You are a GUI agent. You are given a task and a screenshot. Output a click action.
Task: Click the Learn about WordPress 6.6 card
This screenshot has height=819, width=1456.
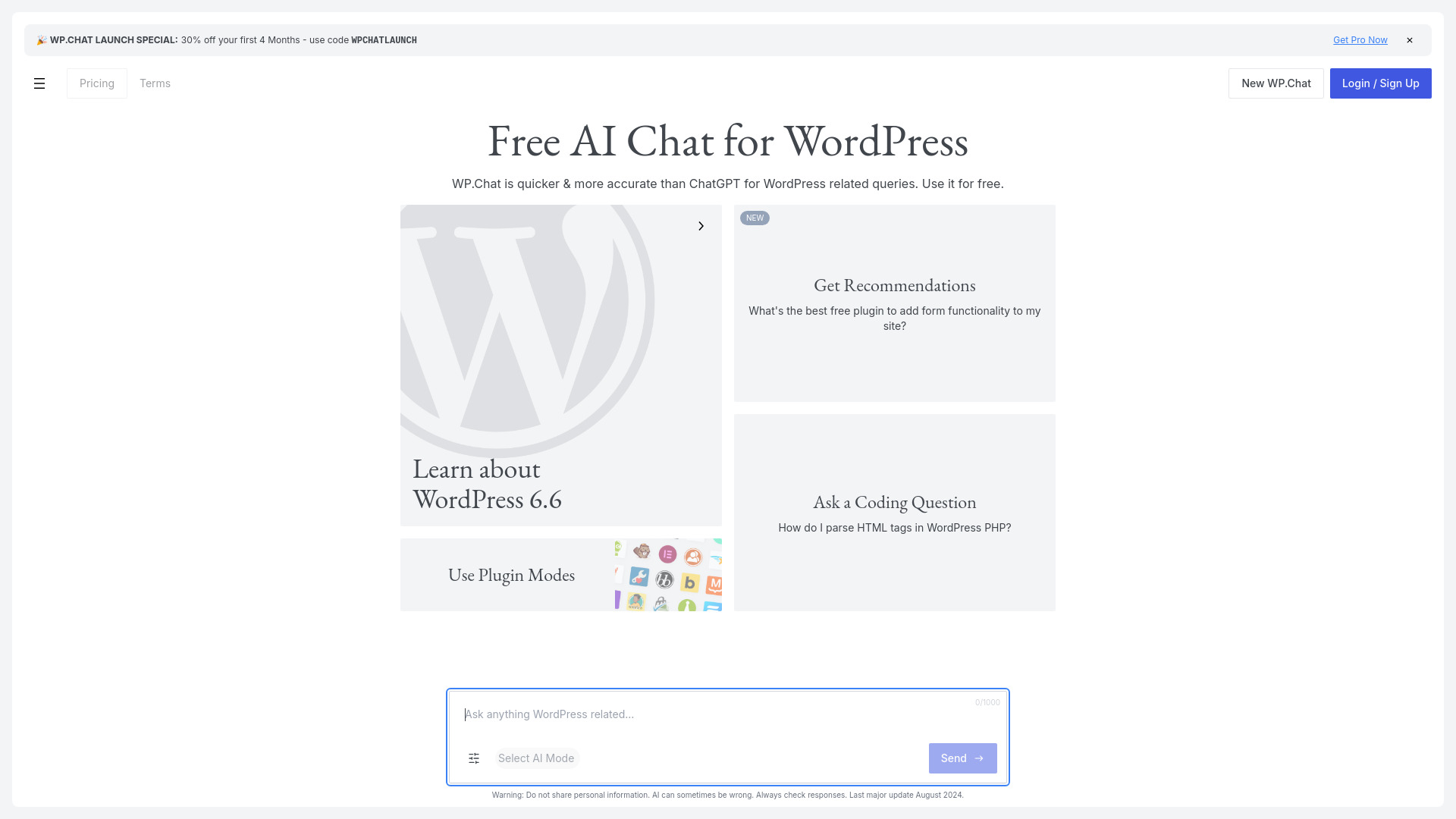[x=561, y=365]
